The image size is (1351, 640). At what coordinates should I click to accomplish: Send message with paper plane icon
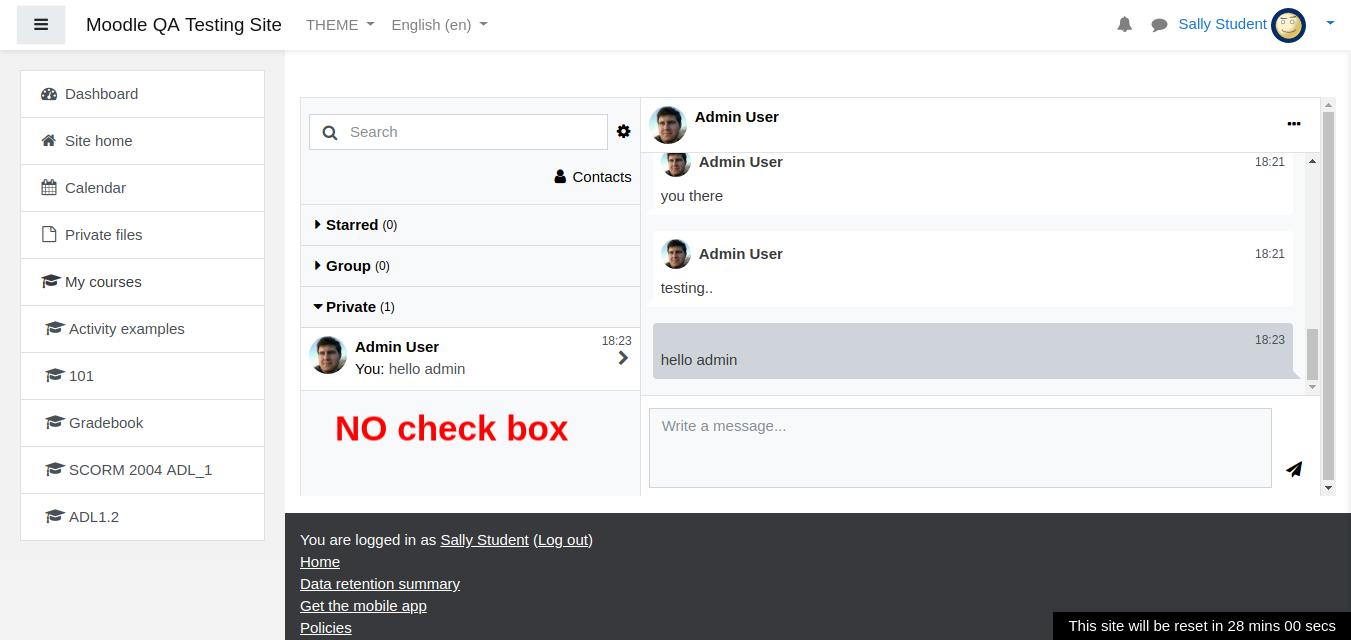click(x=1294, y=469)
